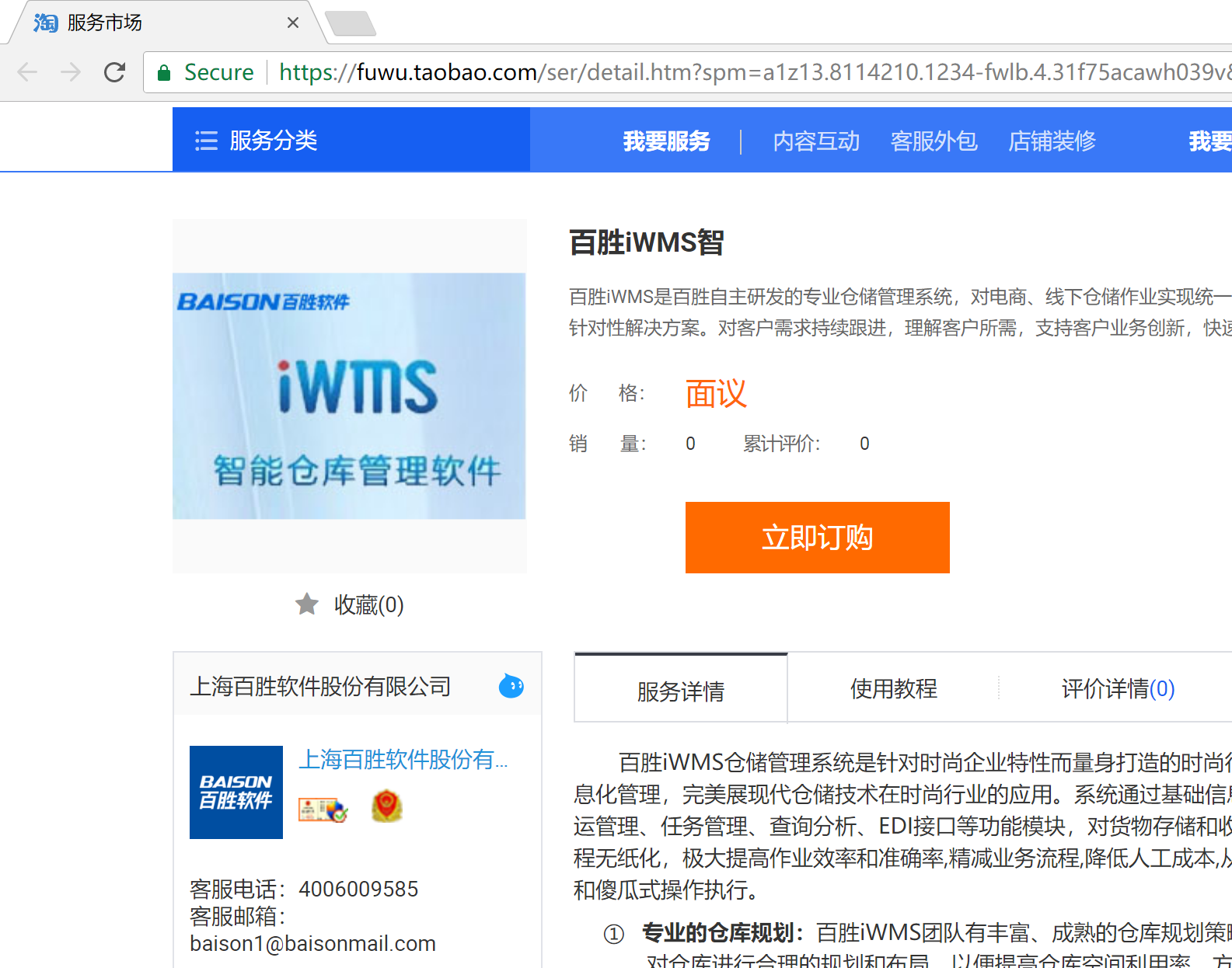Open 内容互动 navigation link
The image size is (1232, 968).
point(816,141)
